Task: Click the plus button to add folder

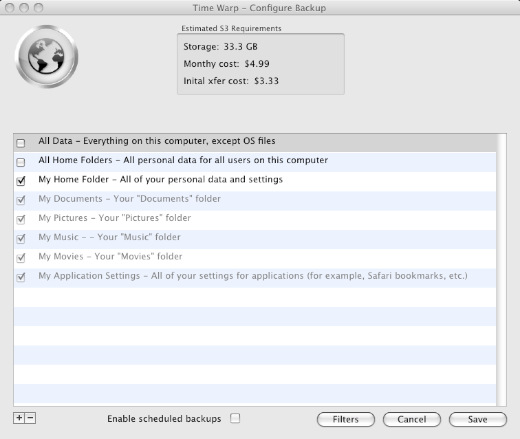Action: point(19,418)
